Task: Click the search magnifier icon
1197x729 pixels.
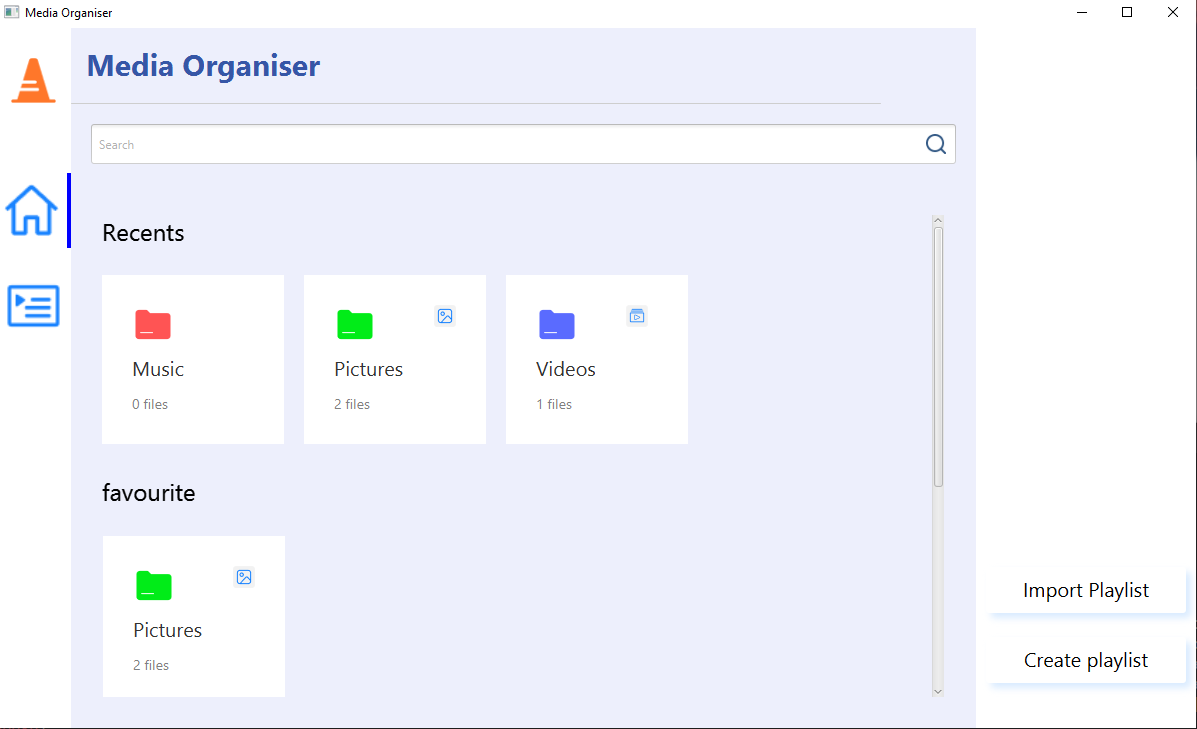Action: click(x=936, y=144)
